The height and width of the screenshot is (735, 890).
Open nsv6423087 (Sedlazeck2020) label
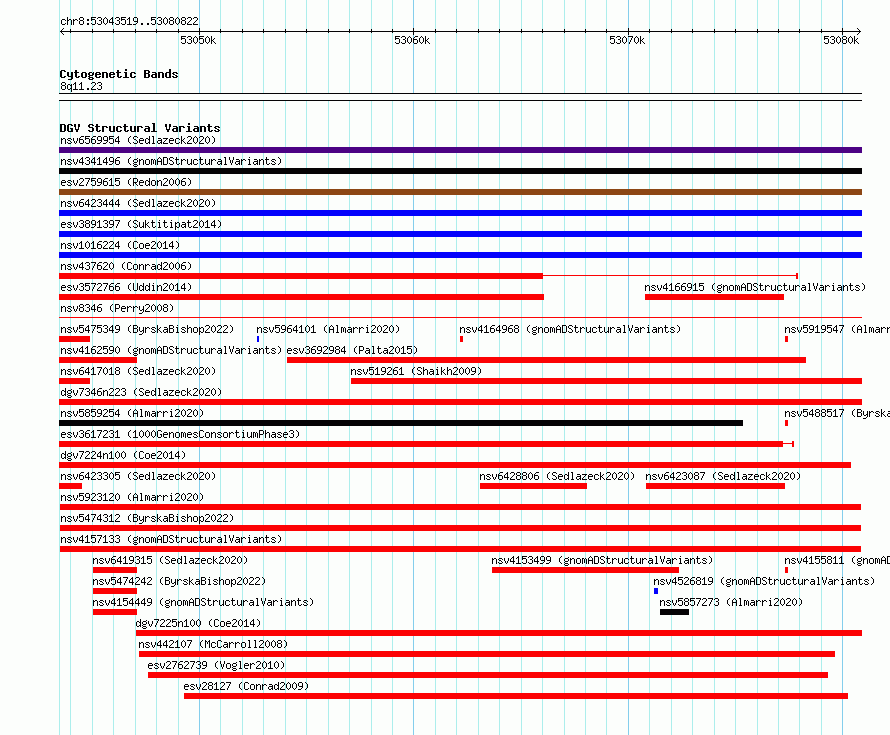click(723, 476)
